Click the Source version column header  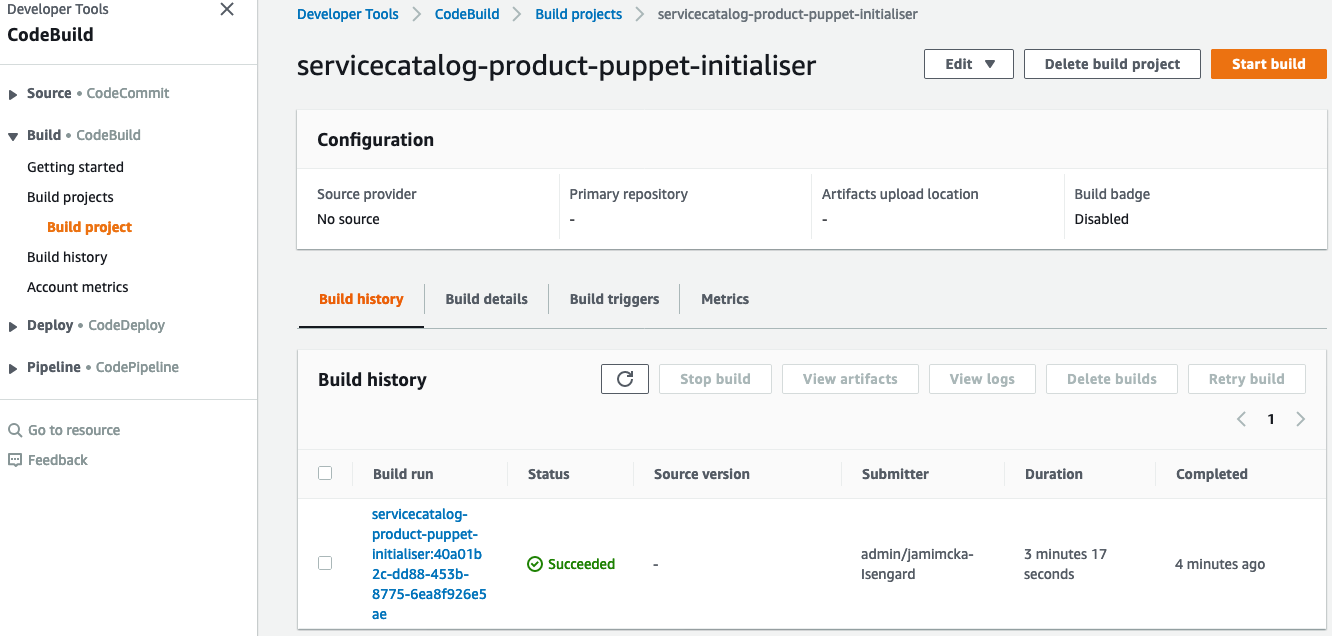[x=702, y=474]
